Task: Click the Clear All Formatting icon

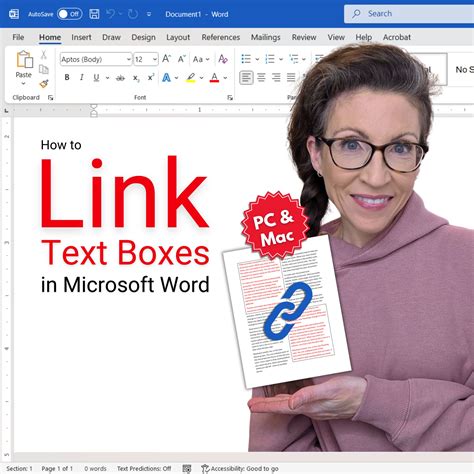Action: point(223,59)
